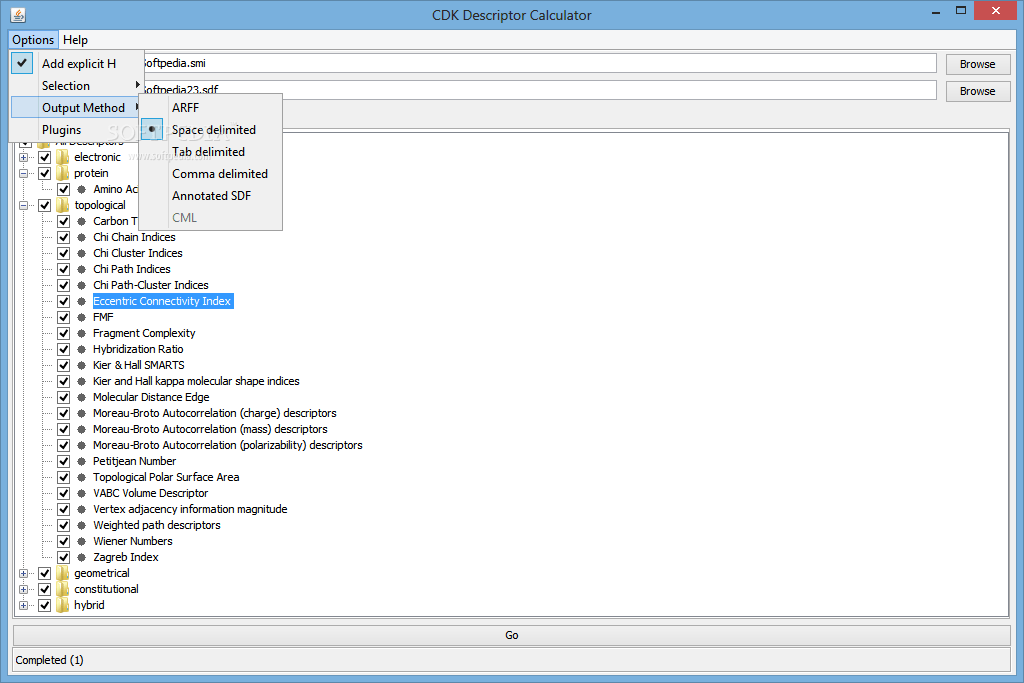
Task: Select the Space delimited radio option
Action: [152, 129]
